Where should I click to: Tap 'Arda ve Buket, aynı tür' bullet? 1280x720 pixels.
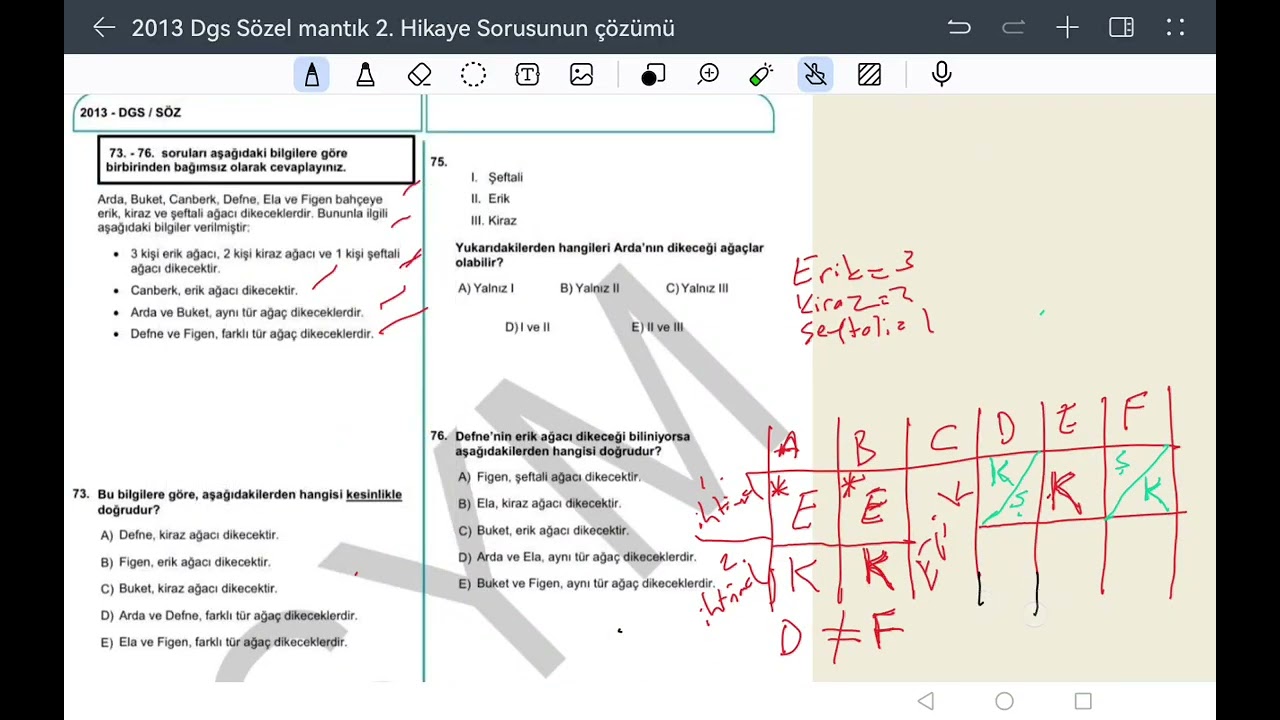[247, 312]
